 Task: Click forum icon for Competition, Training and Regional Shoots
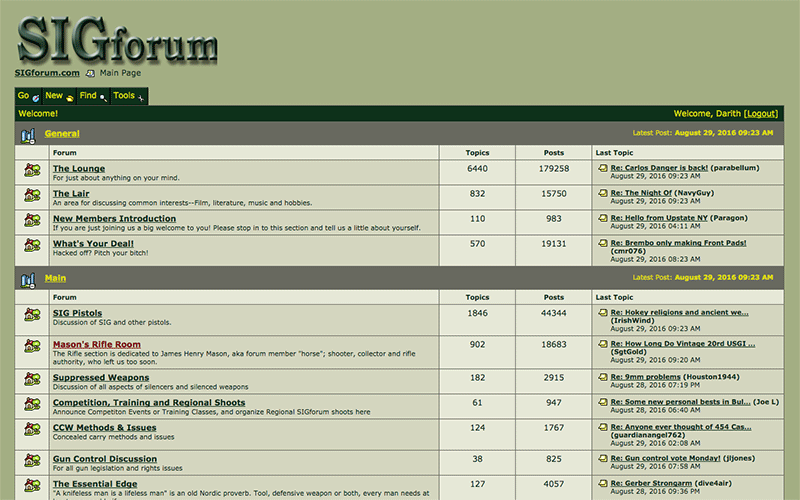32,405
